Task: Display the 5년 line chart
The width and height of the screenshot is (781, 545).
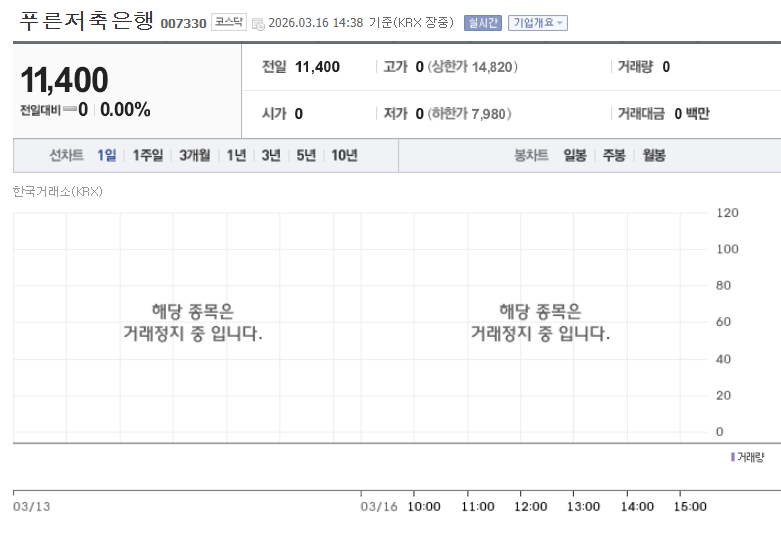Action: pyautogui.click(x=306, y=155)
